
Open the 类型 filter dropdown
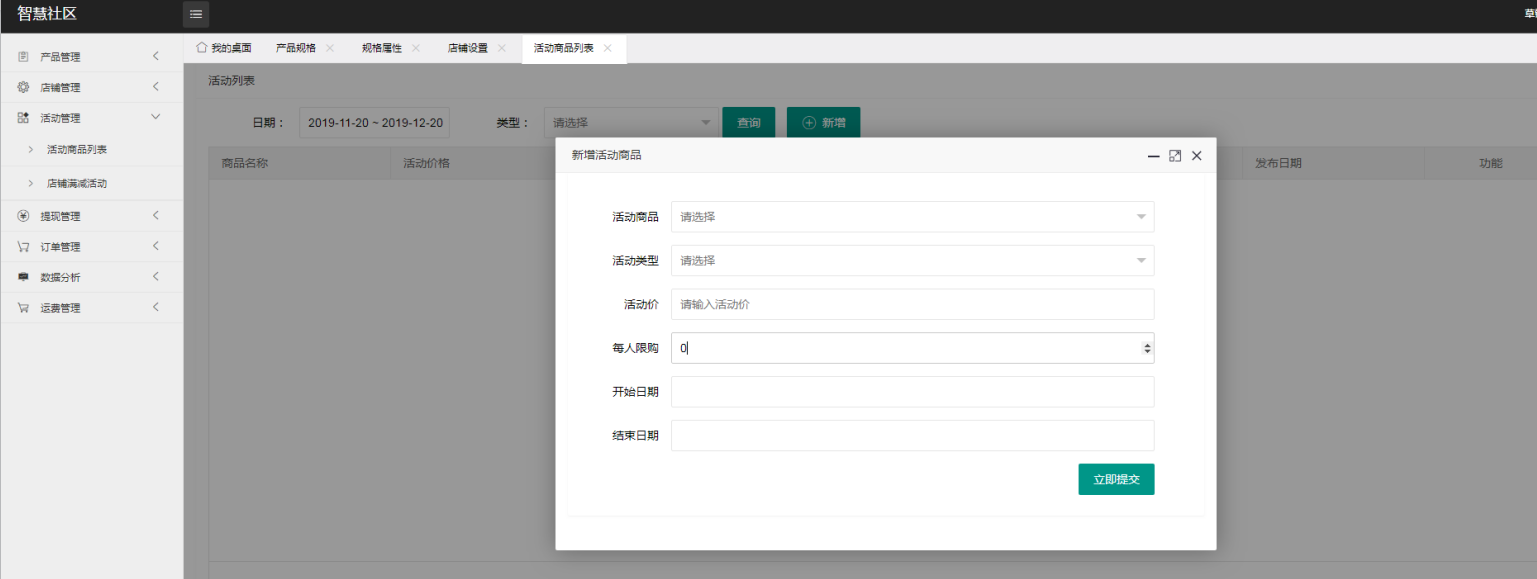tap(631, 123)
